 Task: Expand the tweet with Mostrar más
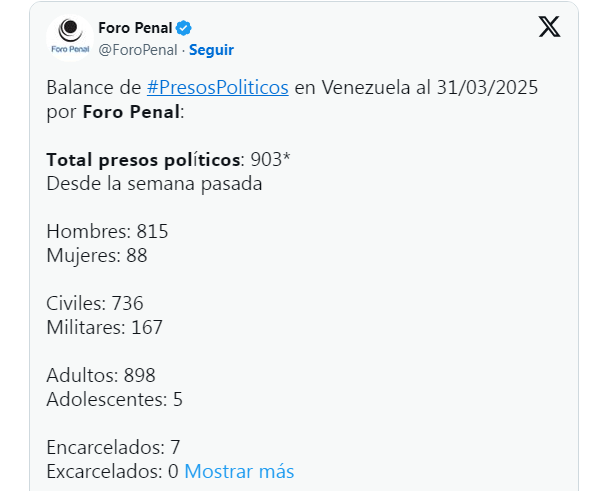click(x=239, y=471)
